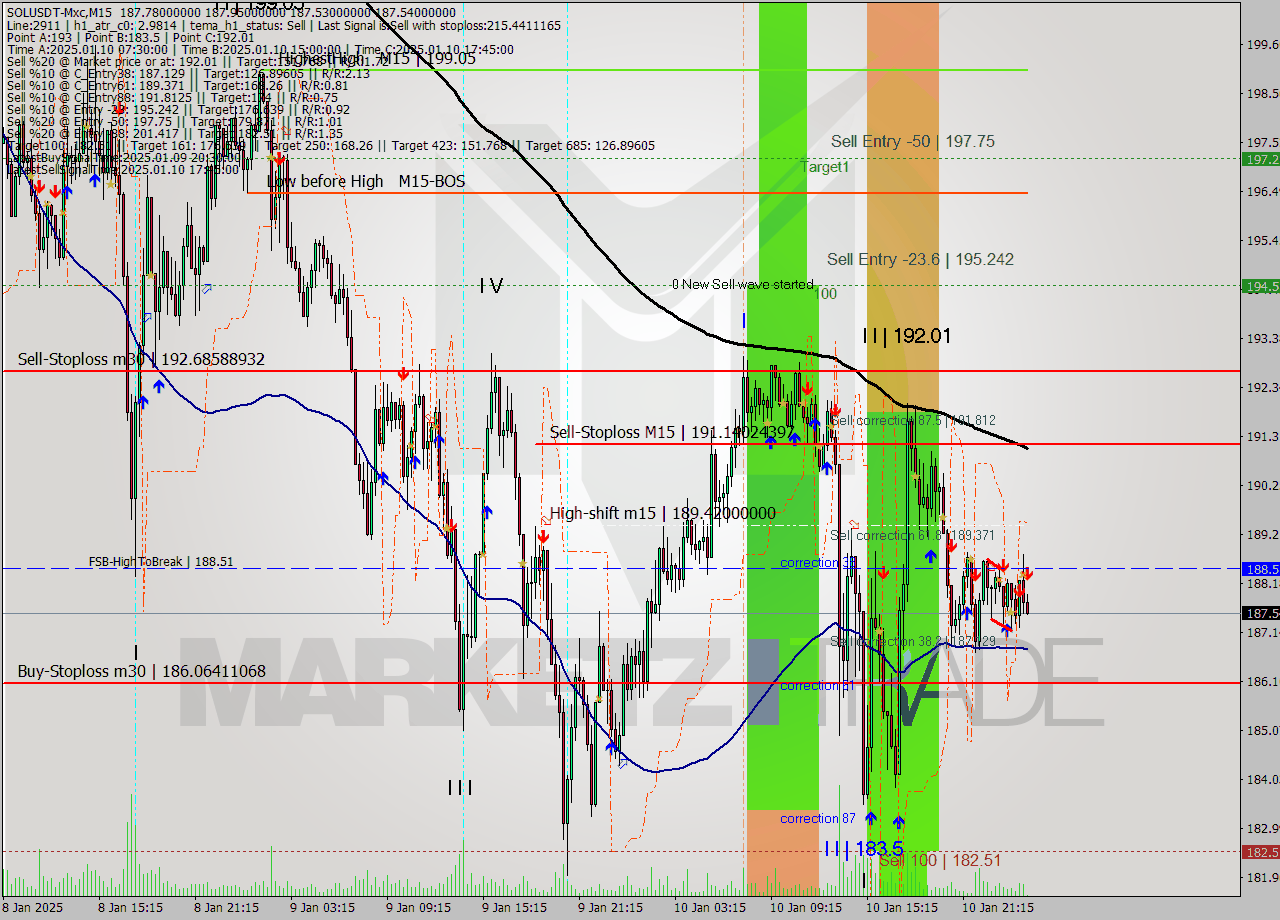The width and height of the screenshot is (1280, 920).
Task: Click the 195.4 price axis value
Action: pyautogui.click(x=1262, y=240)
